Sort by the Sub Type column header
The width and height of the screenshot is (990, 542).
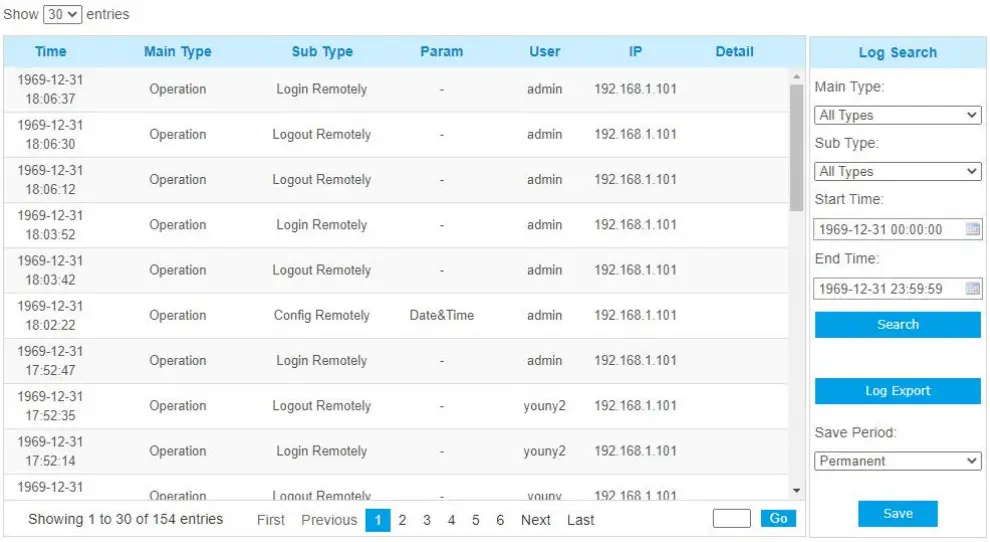tap(322, 52)
